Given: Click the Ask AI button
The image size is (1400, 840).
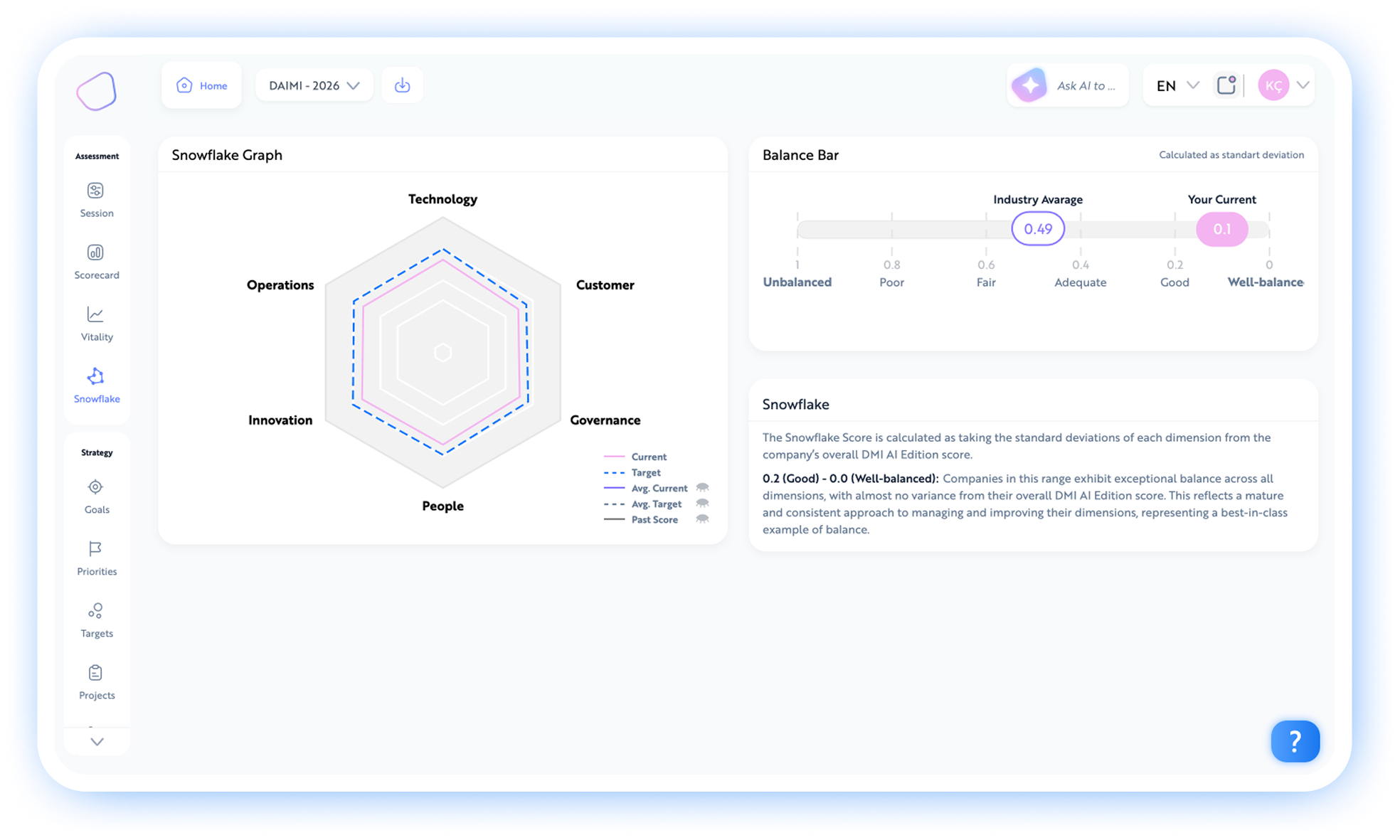Looking at the screenshot, I should (x=1068, y=85).
